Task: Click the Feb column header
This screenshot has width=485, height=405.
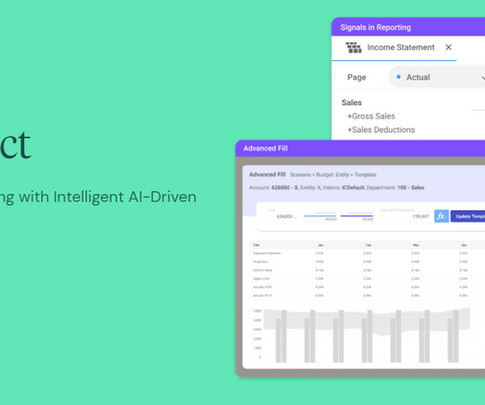Action: [x=368, y=245]
